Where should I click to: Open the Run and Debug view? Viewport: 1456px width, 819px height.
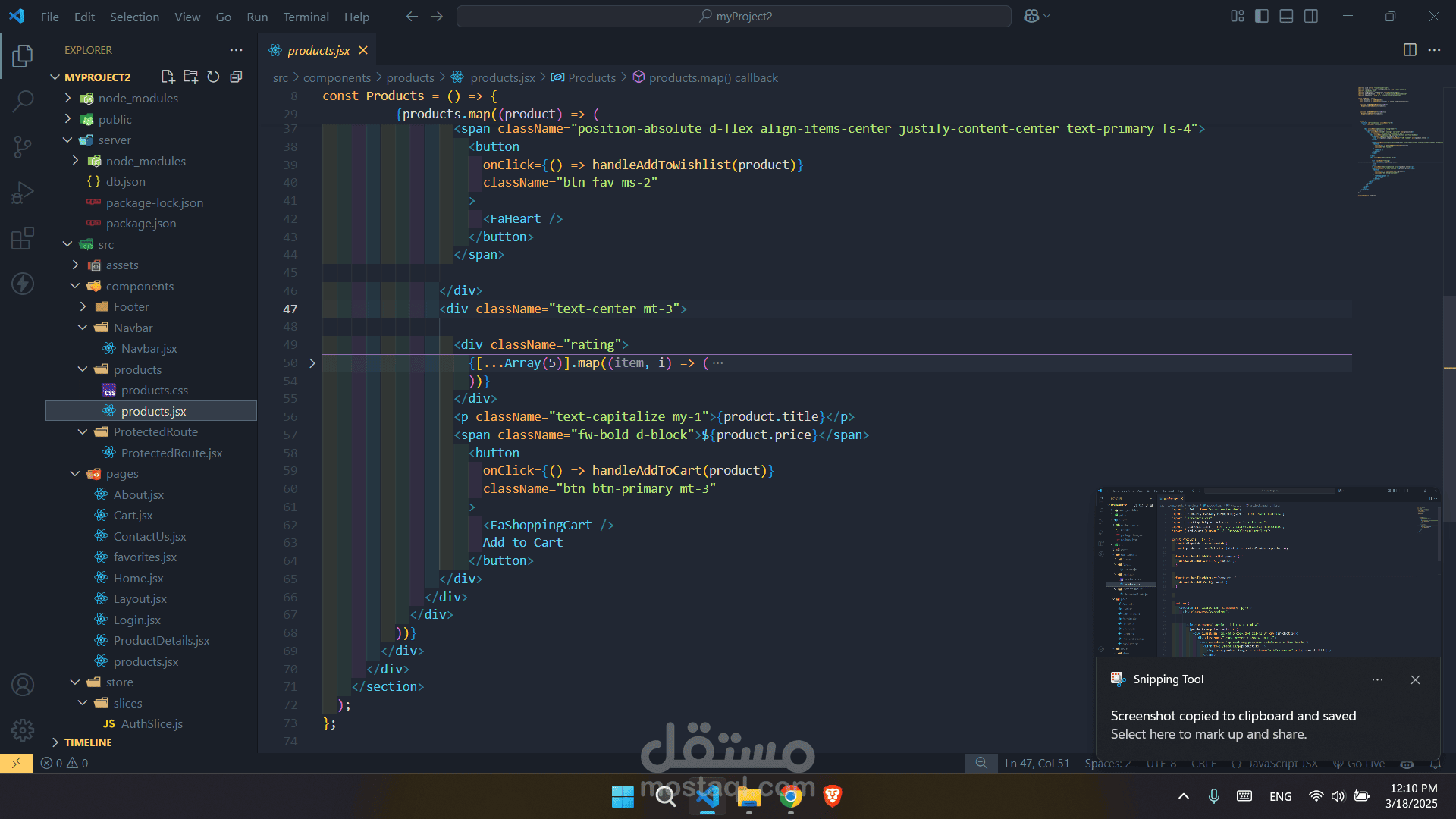pyautogui.click(x=23, y=193)
